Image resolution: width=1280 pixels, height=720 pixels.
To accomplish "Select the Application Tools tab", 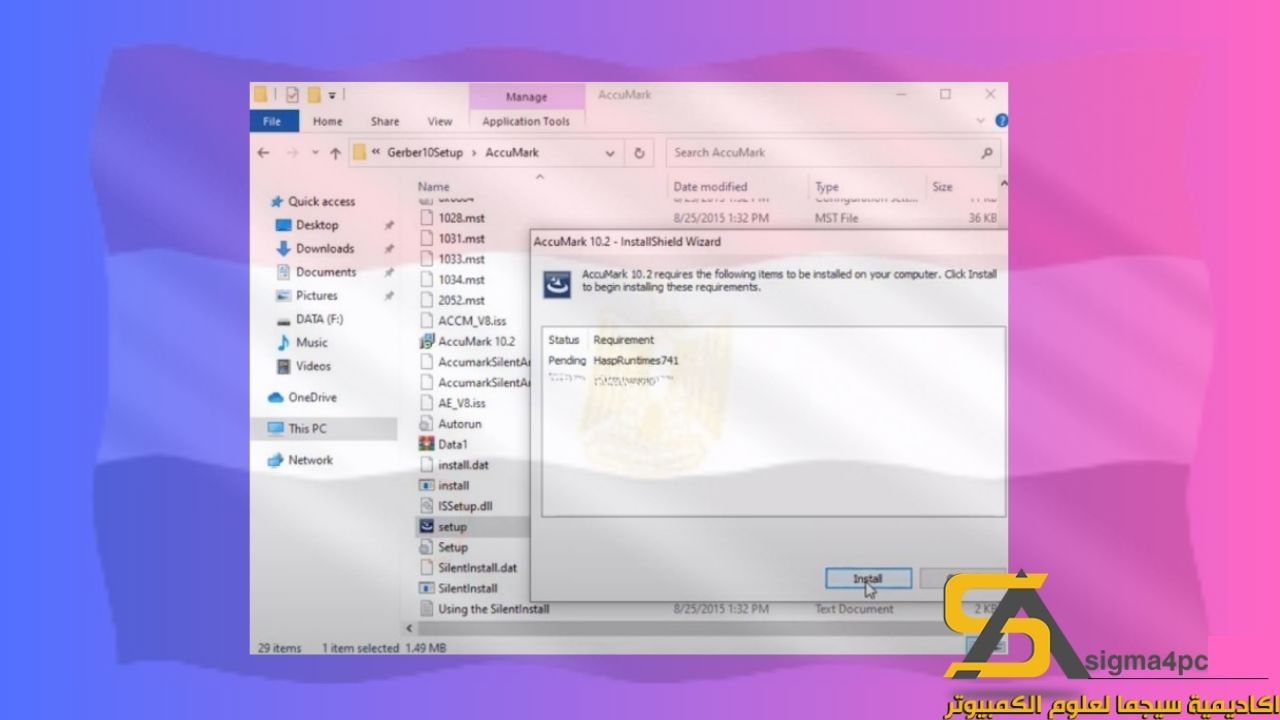I will pyautogui.click(x=526, y=121).
